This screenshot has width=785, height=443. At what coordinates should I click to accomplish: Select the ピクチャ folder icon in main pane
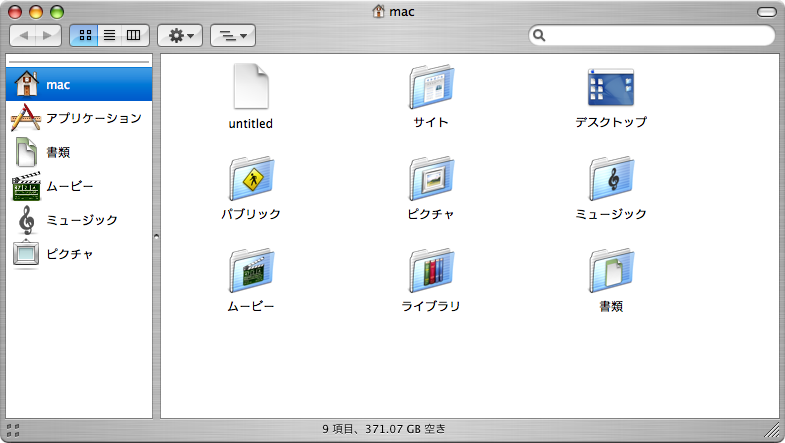click(431, 178)
